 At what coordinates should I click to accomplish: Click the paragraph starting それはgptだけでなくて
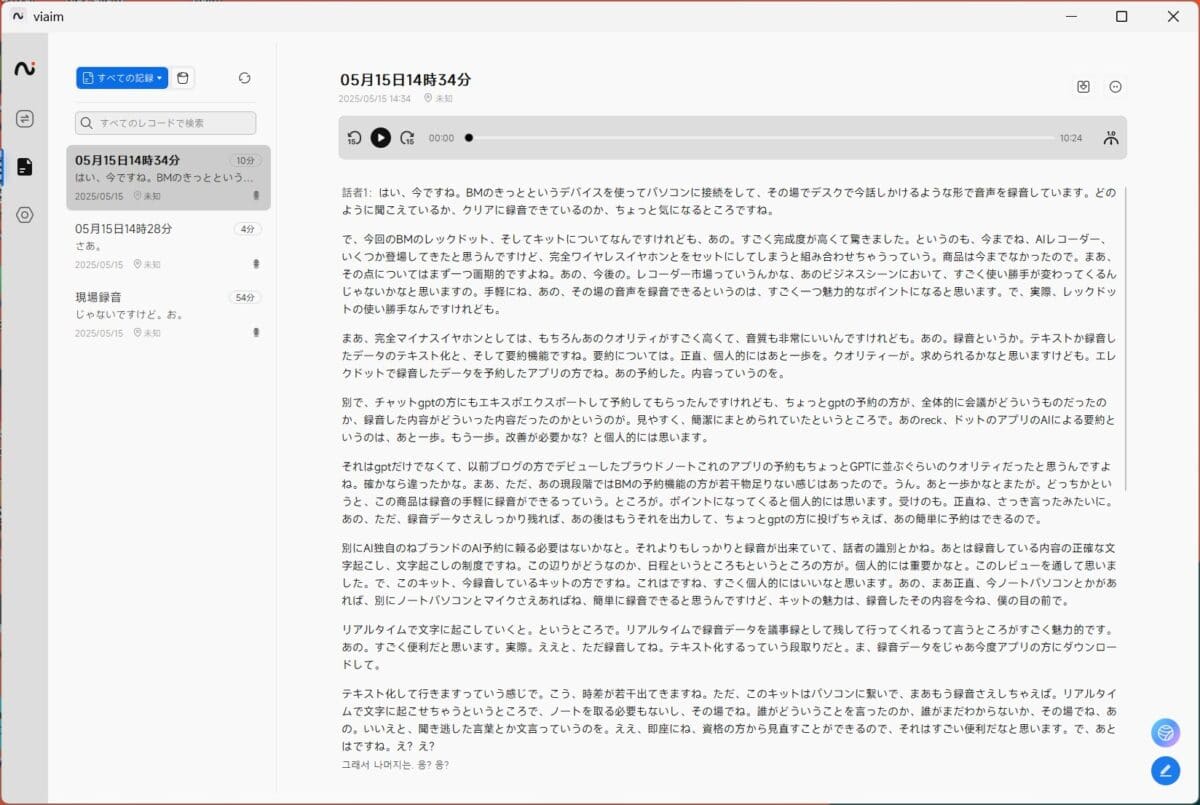point(728,493)
